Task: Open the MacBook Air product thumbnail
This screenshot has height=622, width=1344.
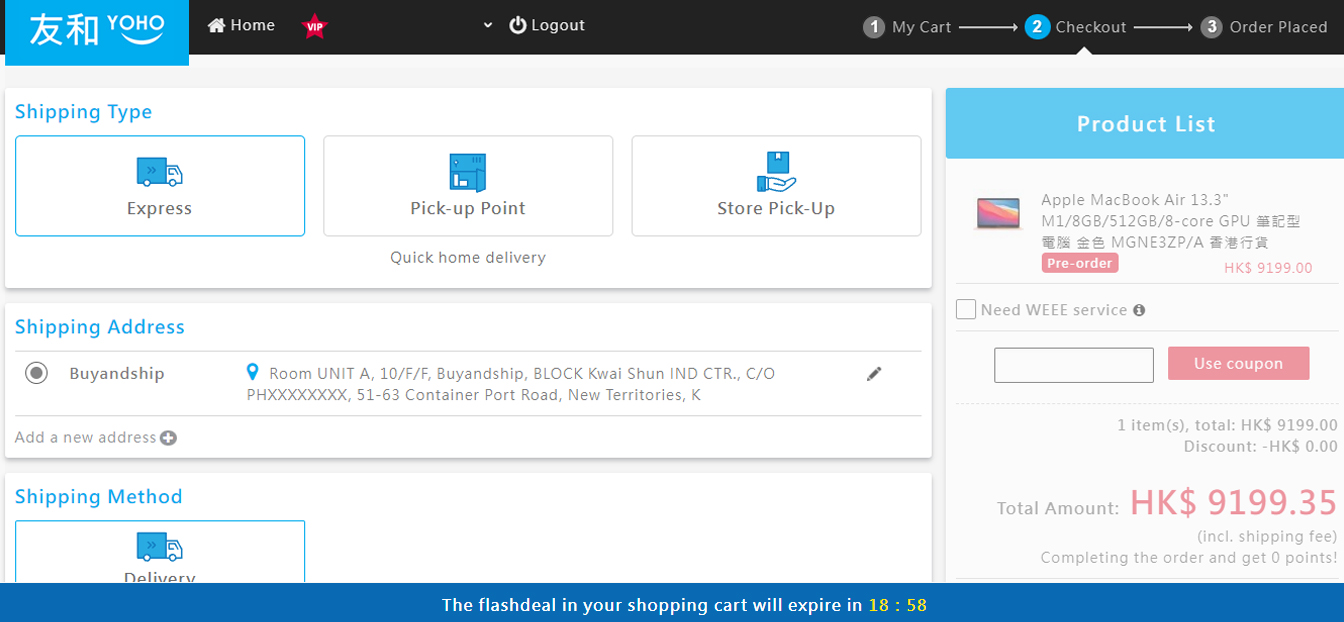Action: click(x=998, y=212)
